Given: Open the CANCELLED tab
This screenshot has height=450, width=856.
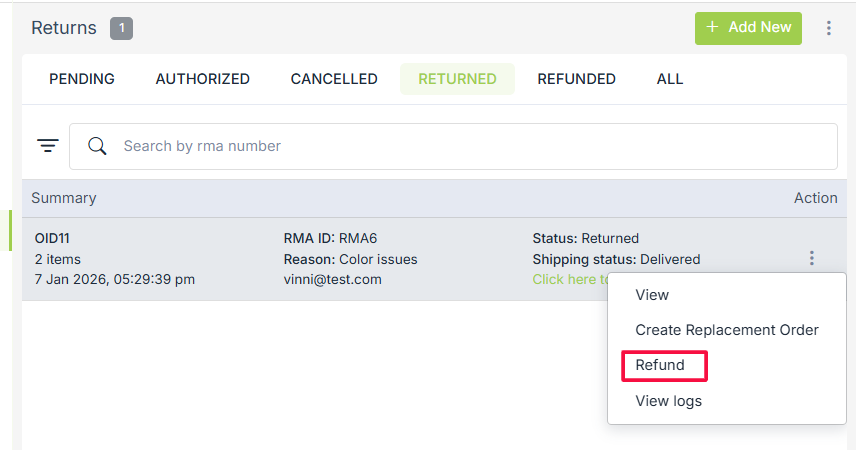Looking at the screenshot, I should tap(334, 79).
